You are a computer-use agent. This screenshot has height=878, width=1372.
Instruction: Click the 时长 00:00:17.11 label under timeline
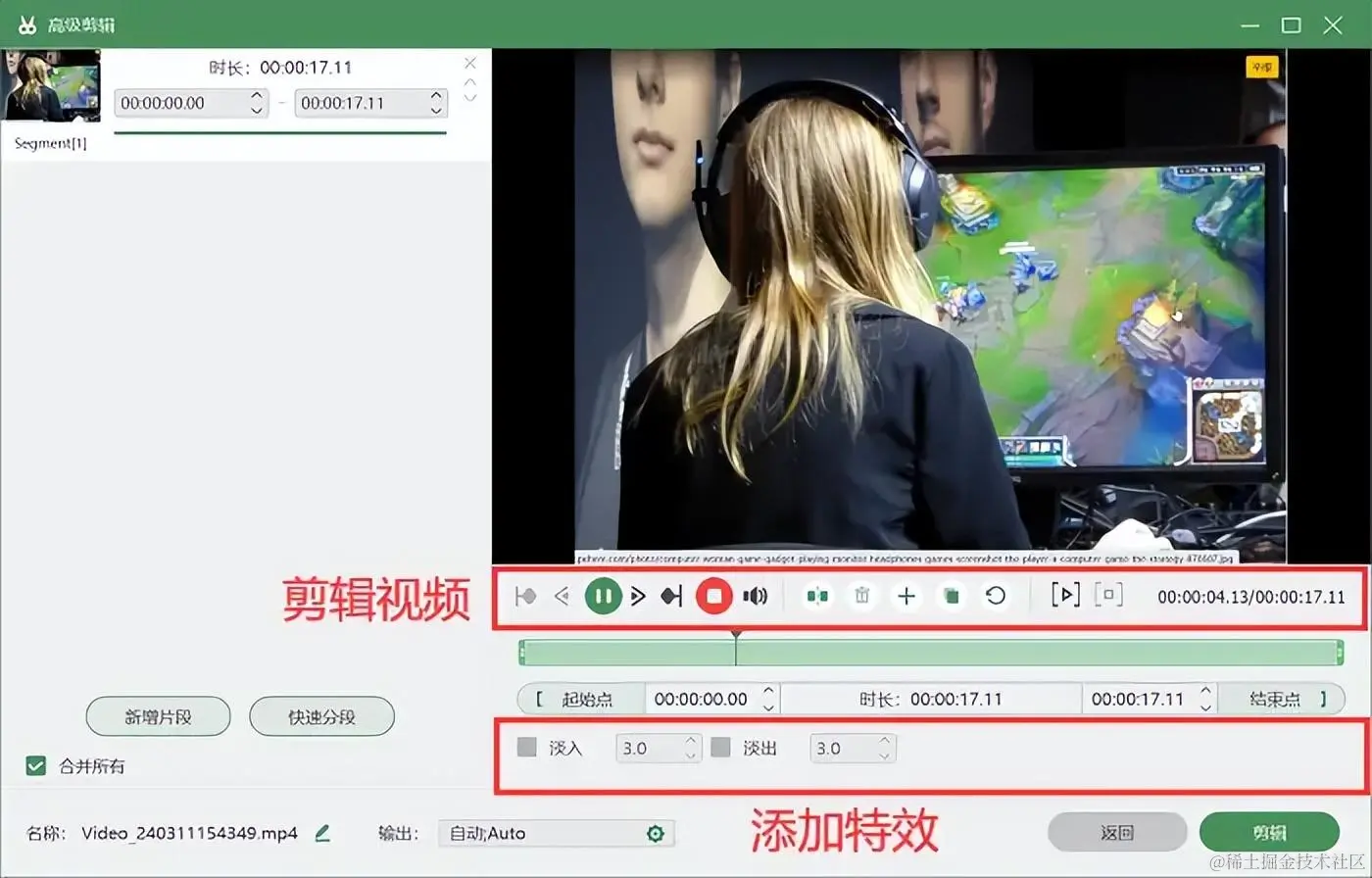931,699
